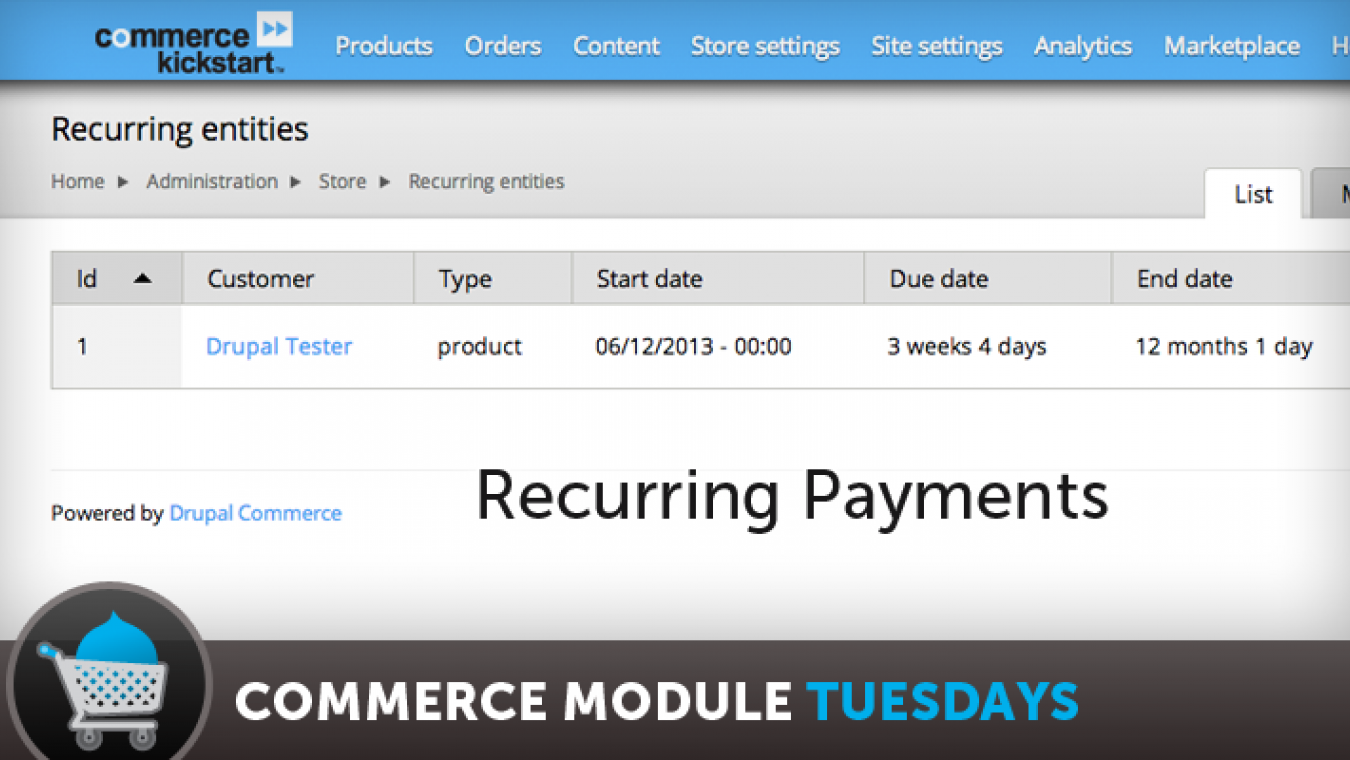Open the Site settings menu
This screenshot has height=760, width=1350.
936,45
